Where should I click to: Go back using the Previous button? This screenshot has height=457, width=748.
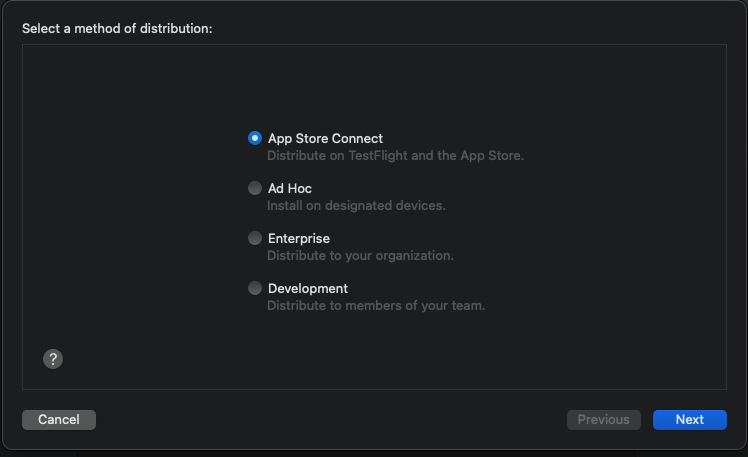603,420
